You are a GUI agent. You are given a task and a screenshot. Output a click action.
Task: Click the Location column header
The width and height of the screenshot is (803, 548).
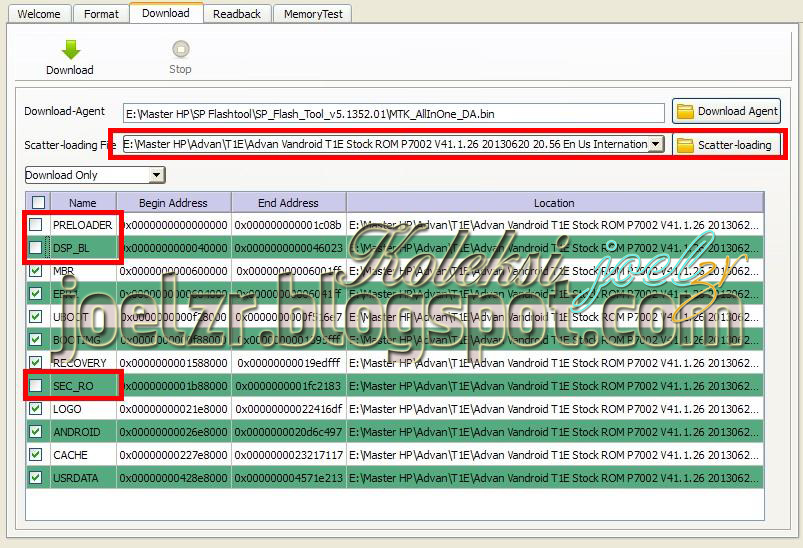point(555,203)
